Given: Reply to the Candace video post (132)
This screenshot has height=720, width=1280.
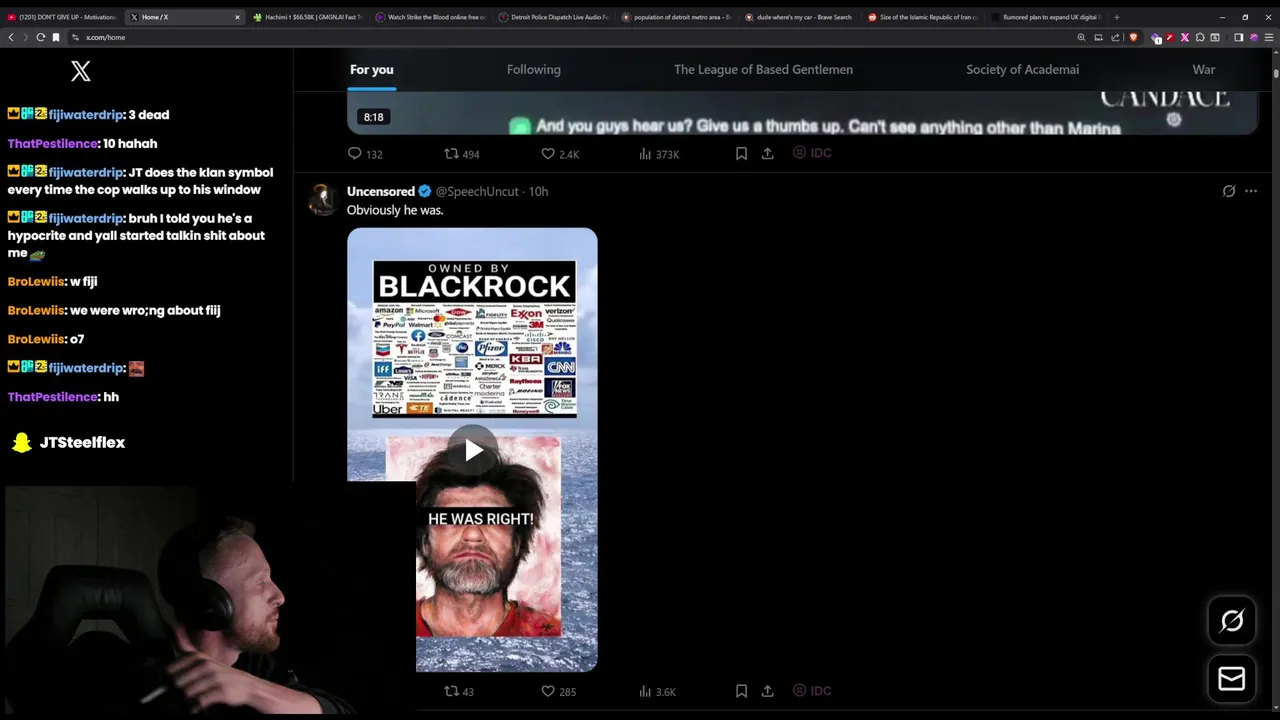Looking at the screenshot, I should click(x=365, y=154).
